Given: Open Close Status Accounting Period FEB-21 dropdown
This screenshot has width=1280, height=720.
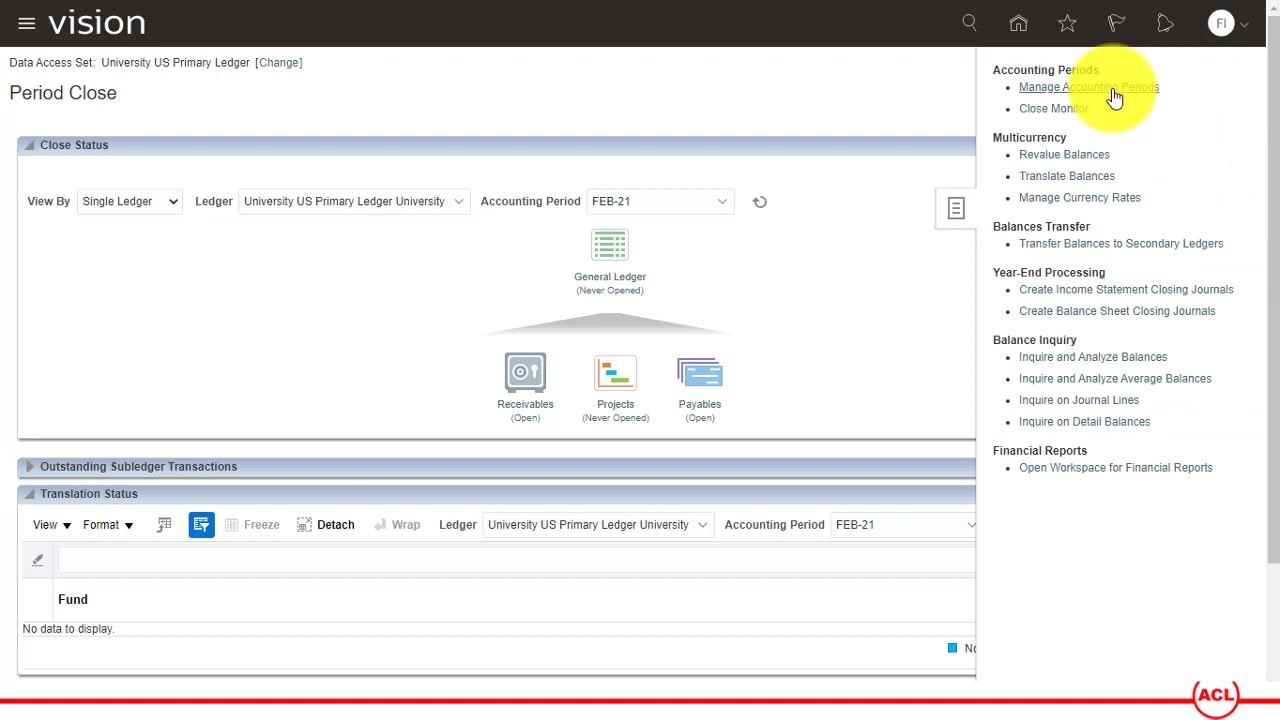Looking at the screenshot, I should click(x=660, y=202).
